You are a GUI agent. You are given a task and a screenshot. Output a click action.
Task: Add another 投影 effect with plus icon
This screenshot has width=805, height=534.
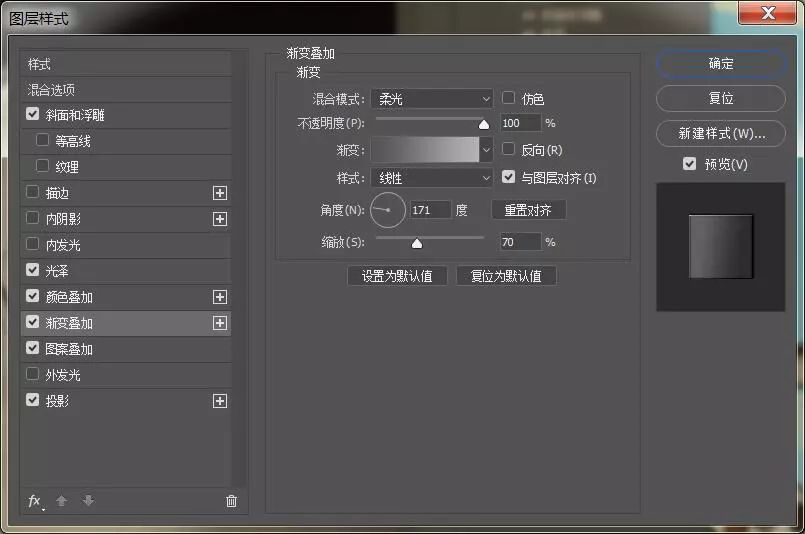tap(220, 401)
